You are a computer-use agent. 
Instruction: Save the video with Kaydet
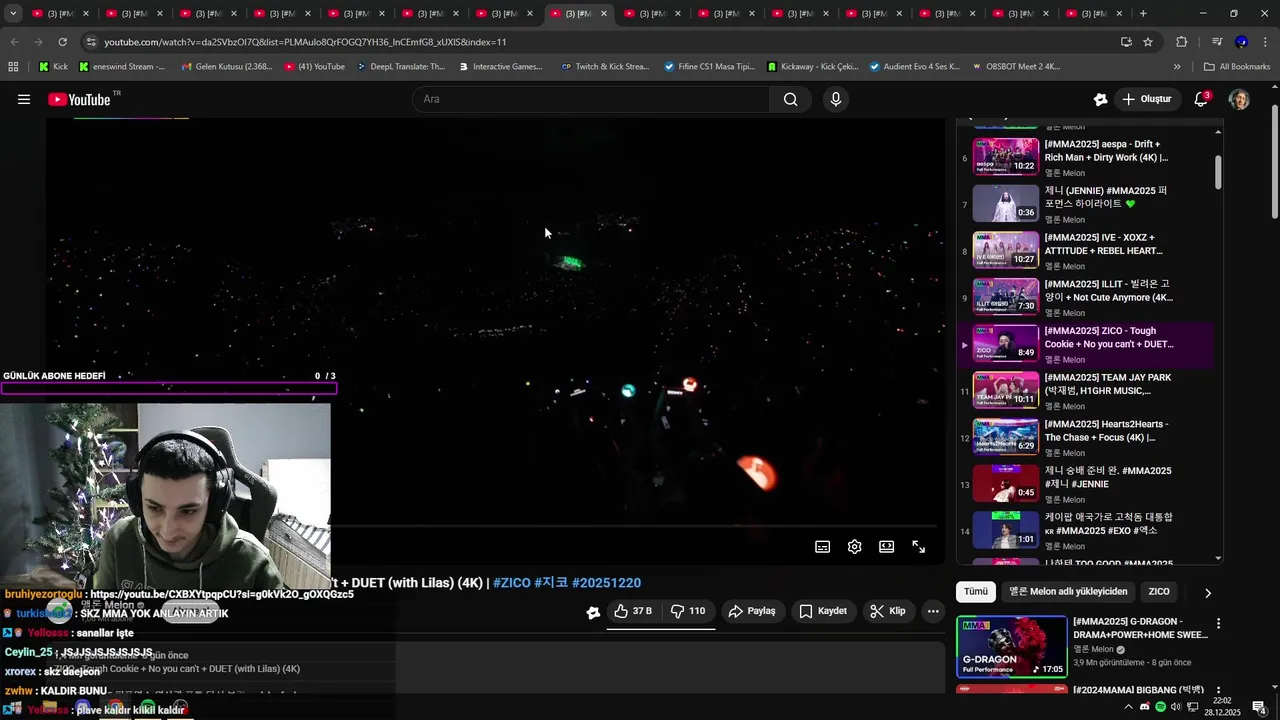823,611
